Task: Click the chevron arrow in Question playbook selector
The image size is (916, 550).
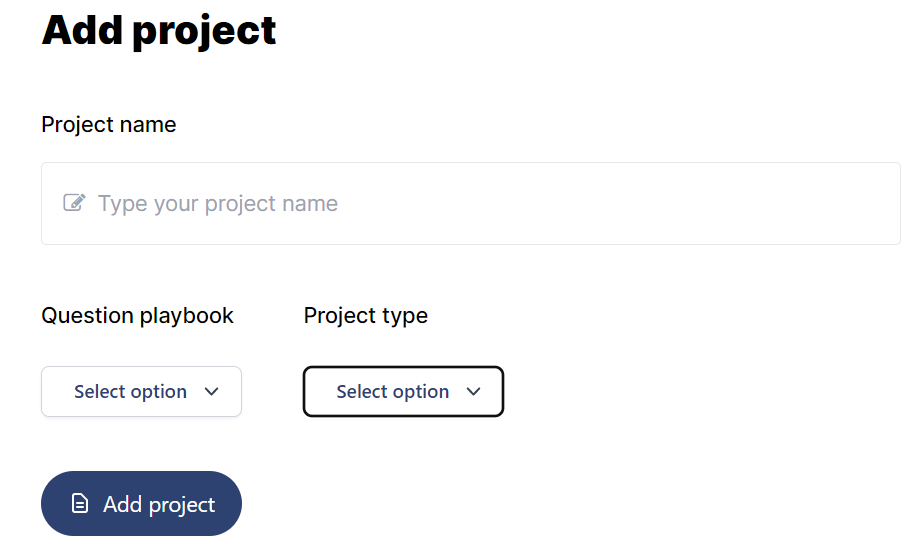Action: [x=211, y=392]
